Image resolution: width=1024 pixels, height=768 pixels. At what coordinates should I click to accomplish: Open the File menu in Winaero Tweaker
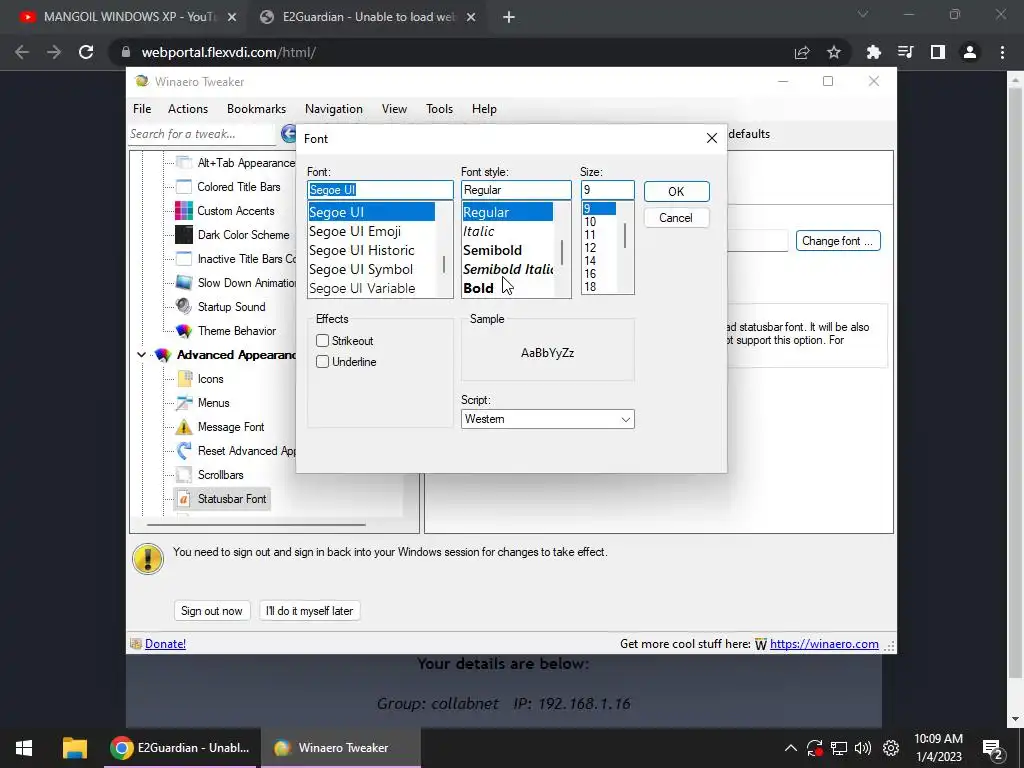pos(142,109)
